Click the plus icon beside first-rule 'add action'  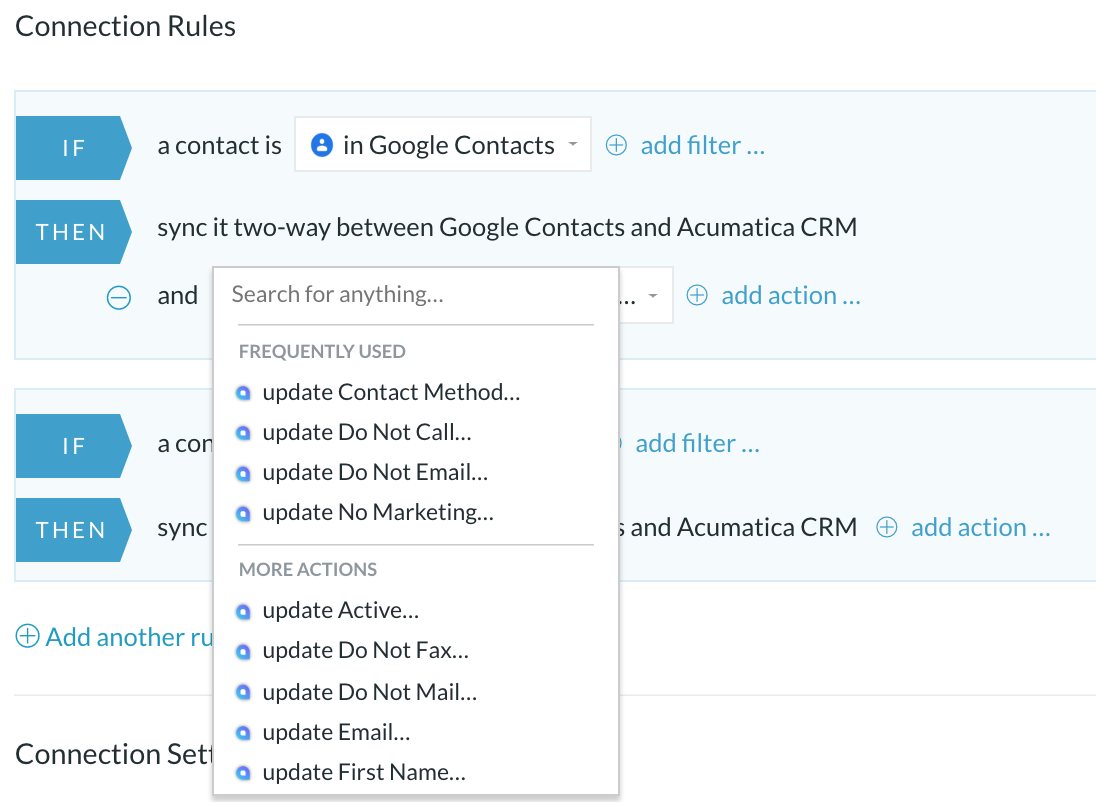pyautogui.click(x=697, y=295)
